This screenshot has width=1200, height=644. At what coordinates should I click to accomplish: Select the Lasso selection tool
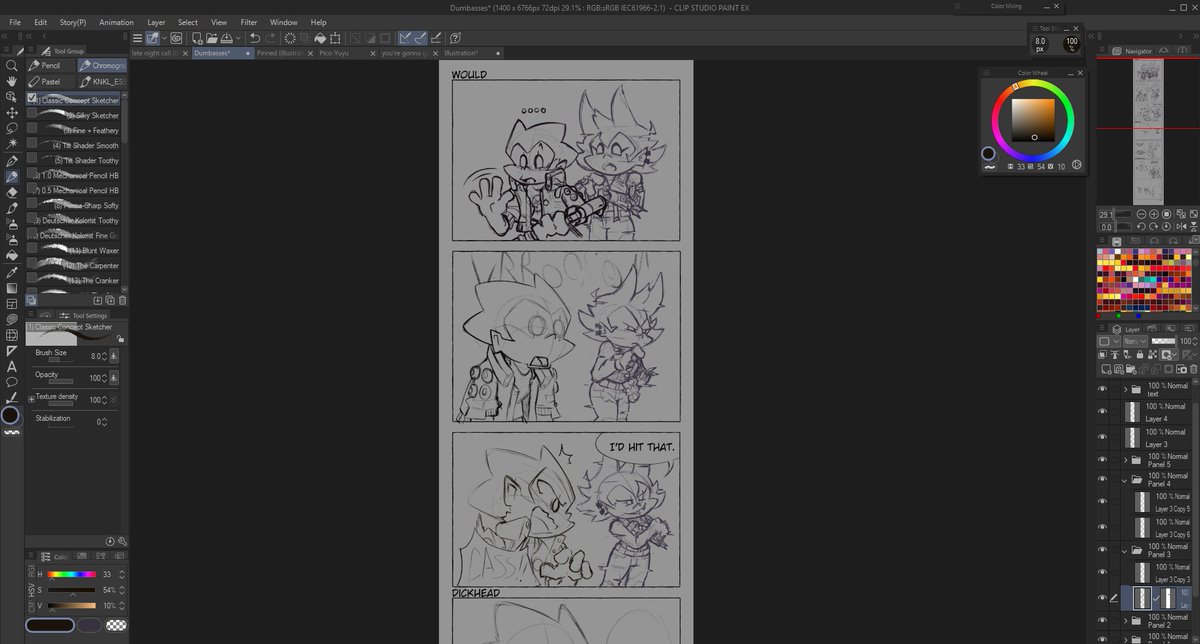click(11, 128)
